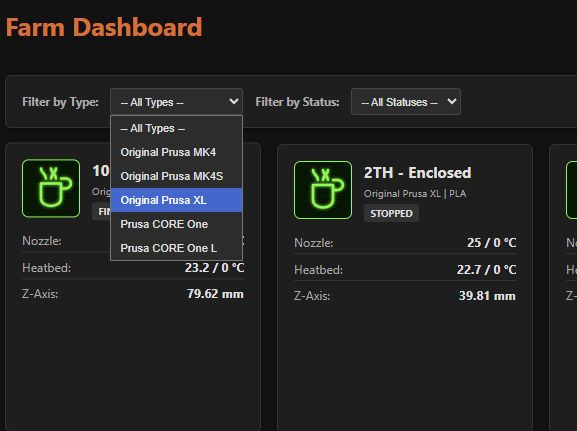
Task: Choose Original Prusa MK4S option
Action: [176, 176]
